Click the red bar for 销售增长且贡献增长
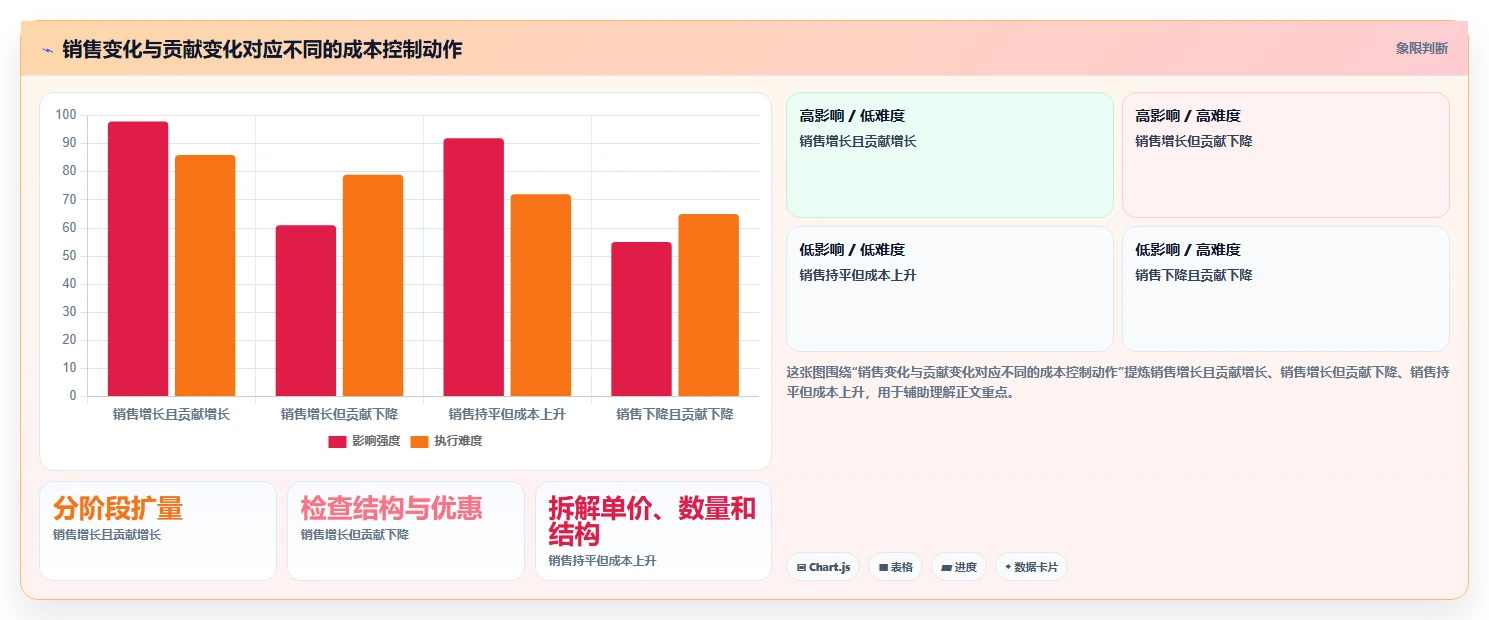This screenshot has width=1489, height=620. (x=138, y=259)
